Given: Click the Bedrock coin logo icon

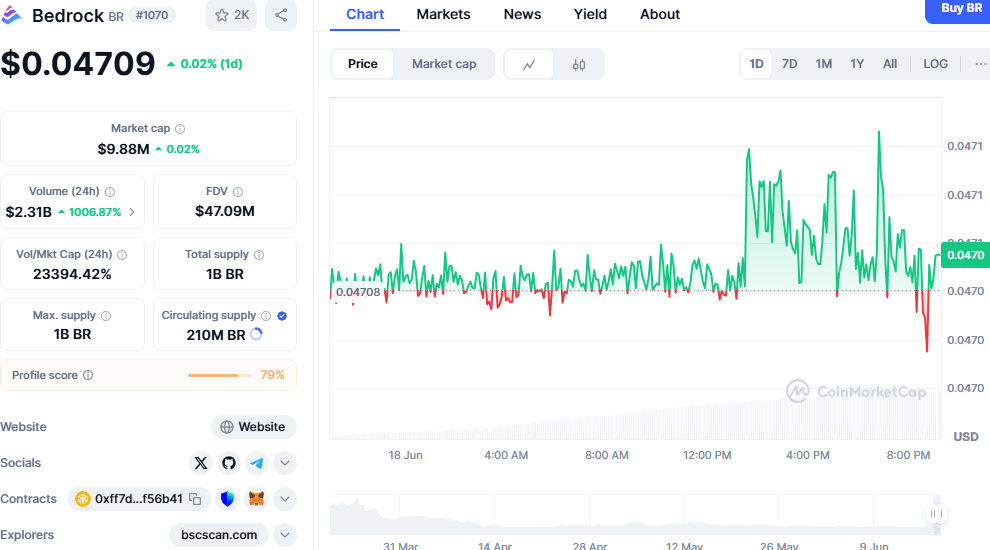Looking at the screenshot, I should 11,15.
